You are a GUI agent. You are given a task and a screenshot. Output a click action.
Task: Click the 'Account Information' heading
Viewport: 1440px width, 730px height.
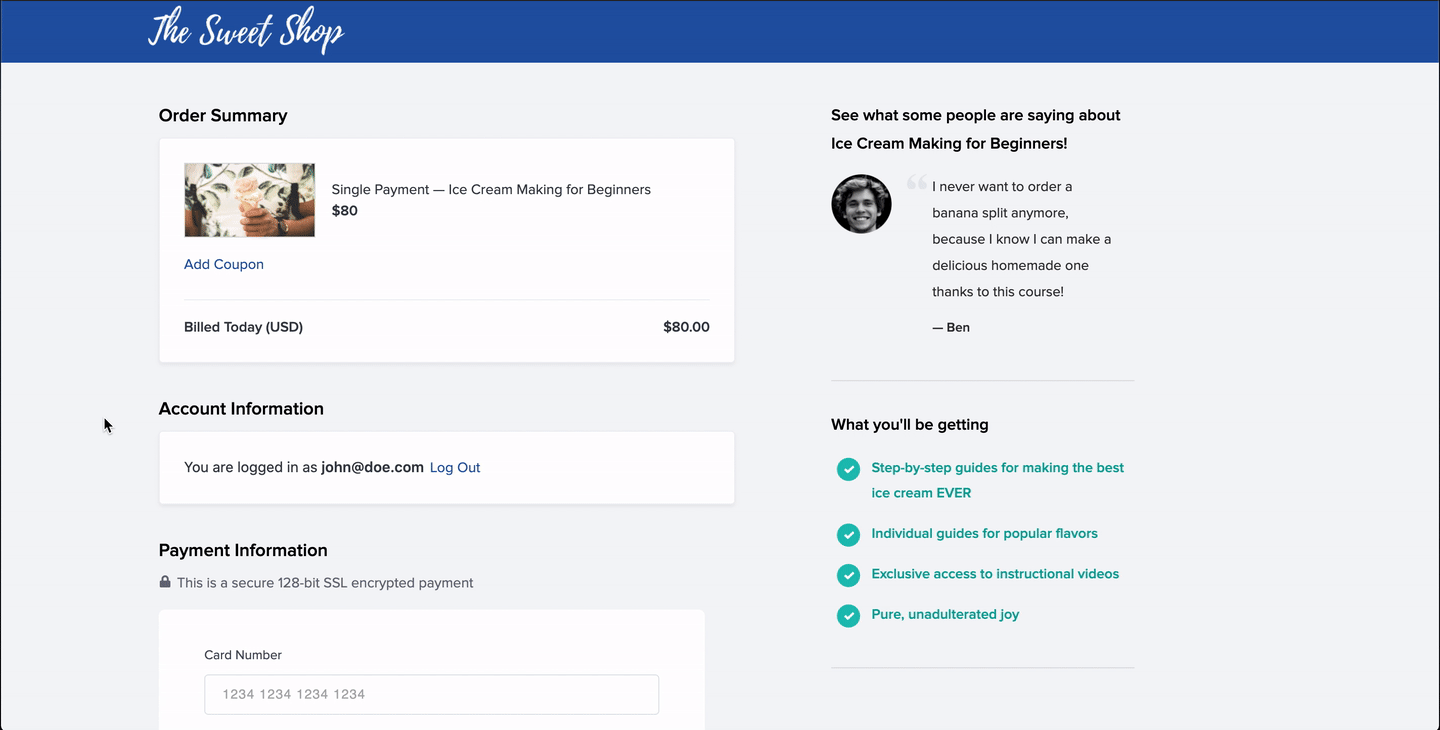click(x=241, y=408)
